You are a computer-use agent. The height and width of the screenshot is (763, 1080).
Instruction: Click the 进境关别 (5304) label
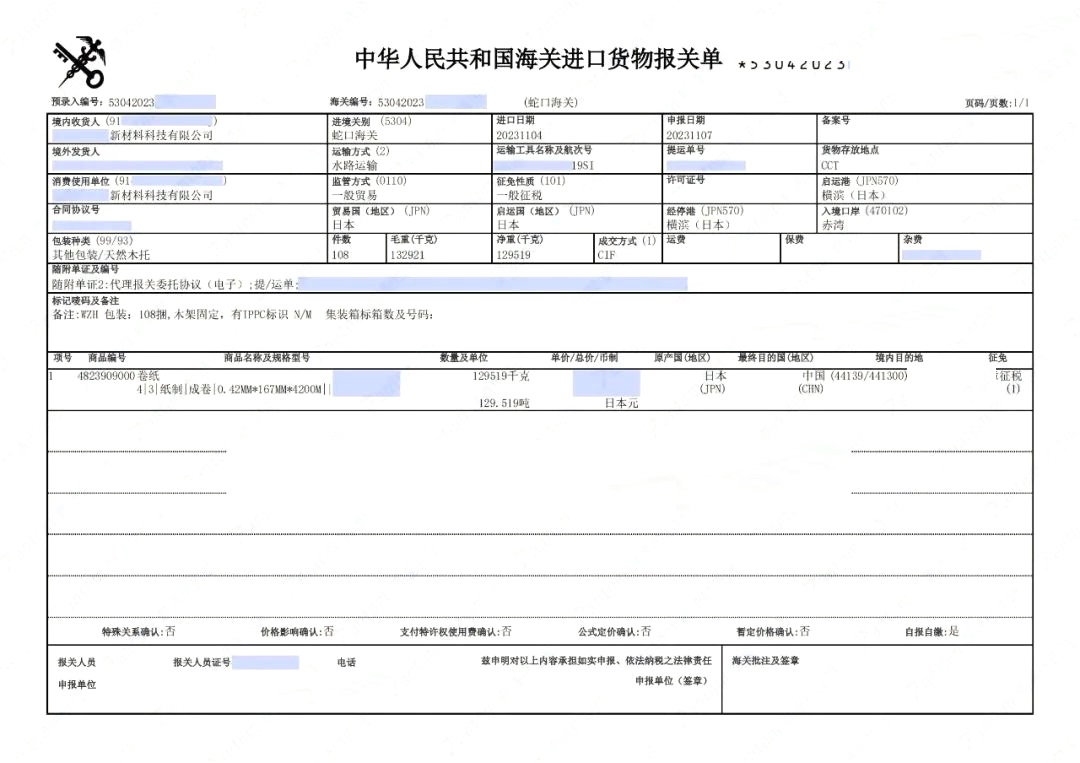371,121
